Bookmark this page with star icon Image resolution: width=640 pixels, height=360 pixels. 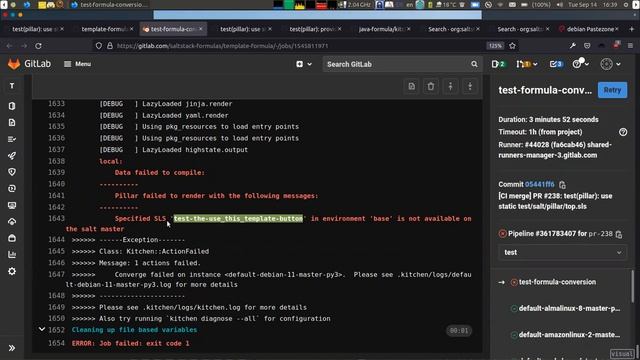click(513, 46)
